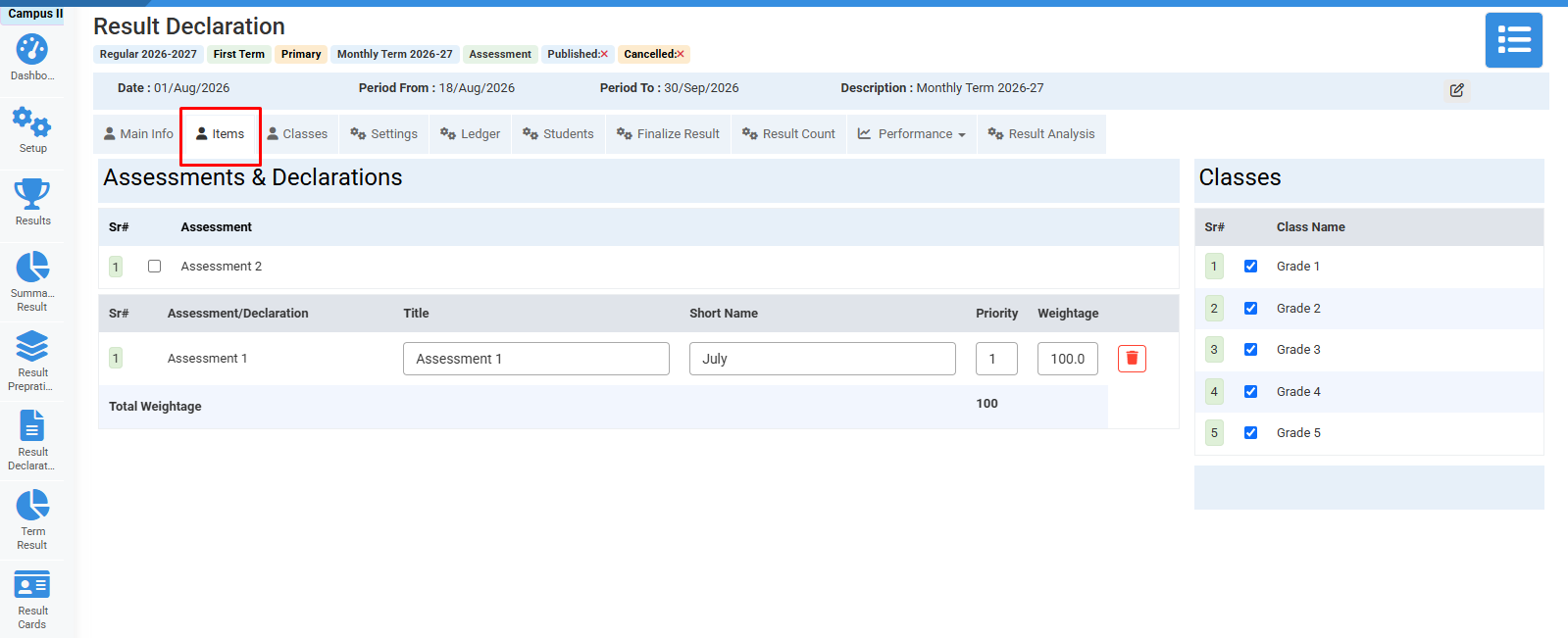Open the Students tab
The image size is (1568, 638).
[558, 134]
